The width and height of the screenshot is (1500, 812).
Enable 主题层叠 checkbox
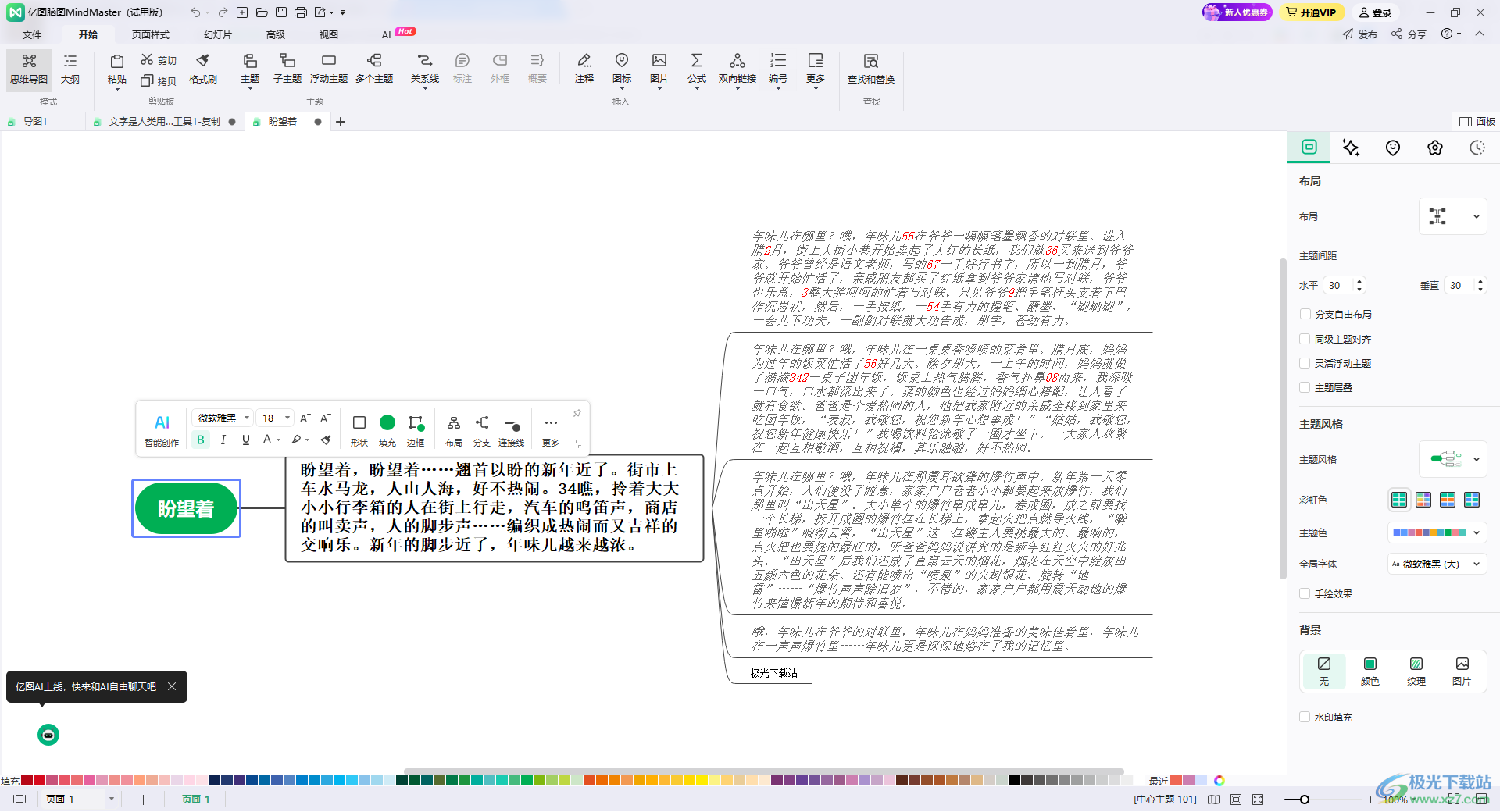1305,387
